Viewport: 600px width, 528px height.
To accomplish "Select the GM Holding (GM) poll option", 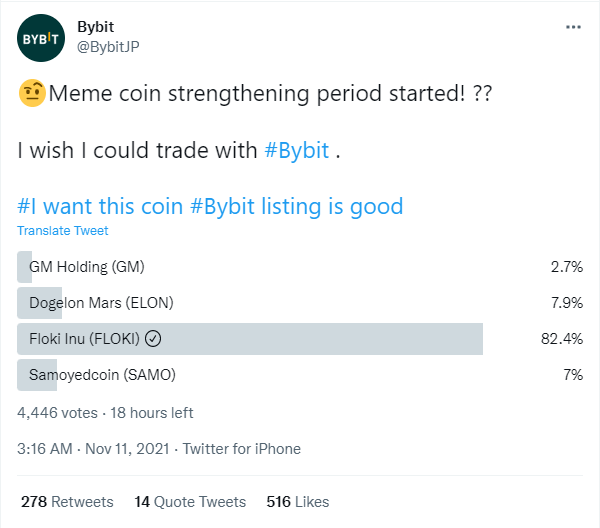I will click(x=300, y=267).
